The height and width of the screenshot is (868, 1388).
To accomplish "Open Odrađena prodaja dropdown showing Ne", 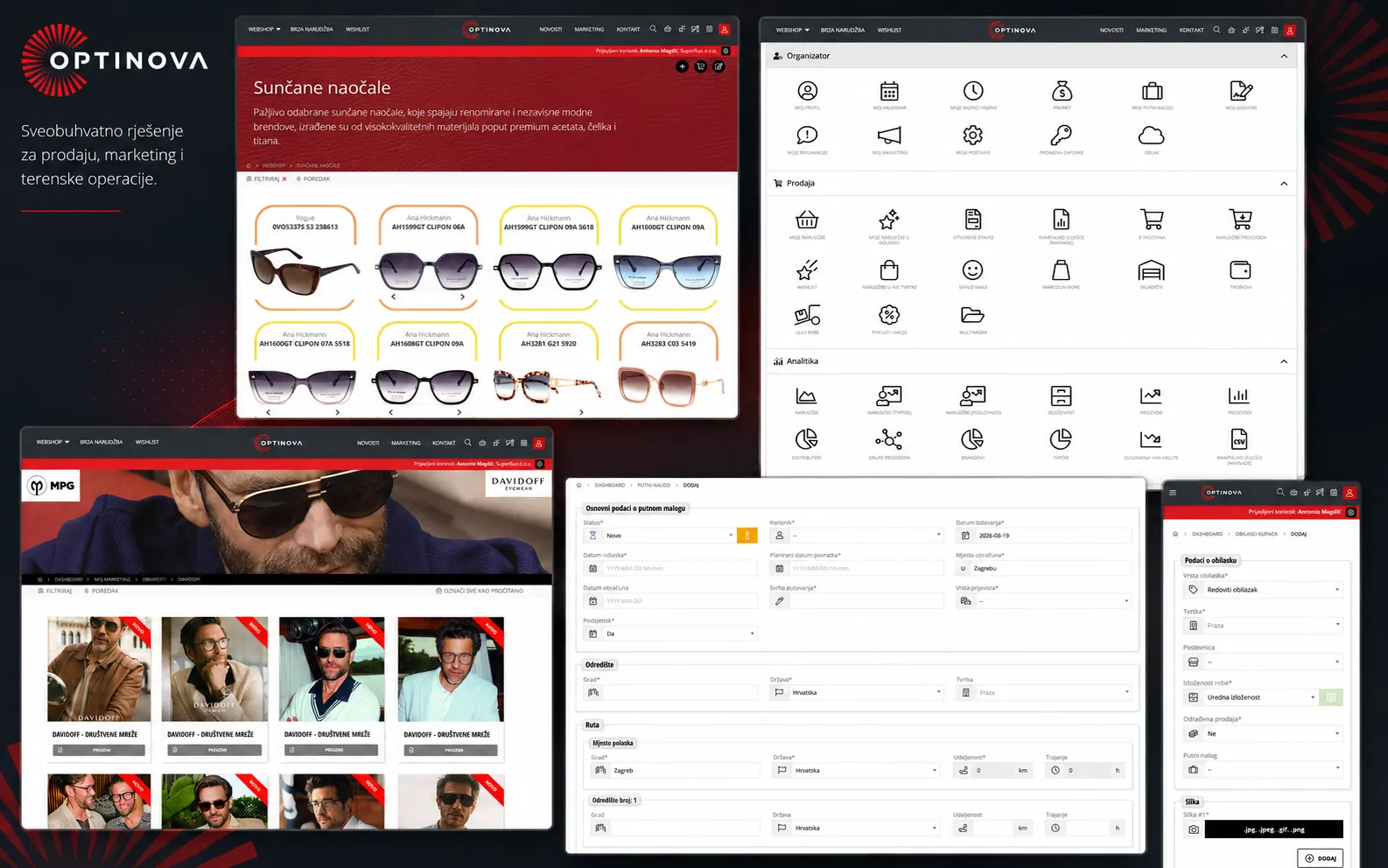I will [1263, 733].
